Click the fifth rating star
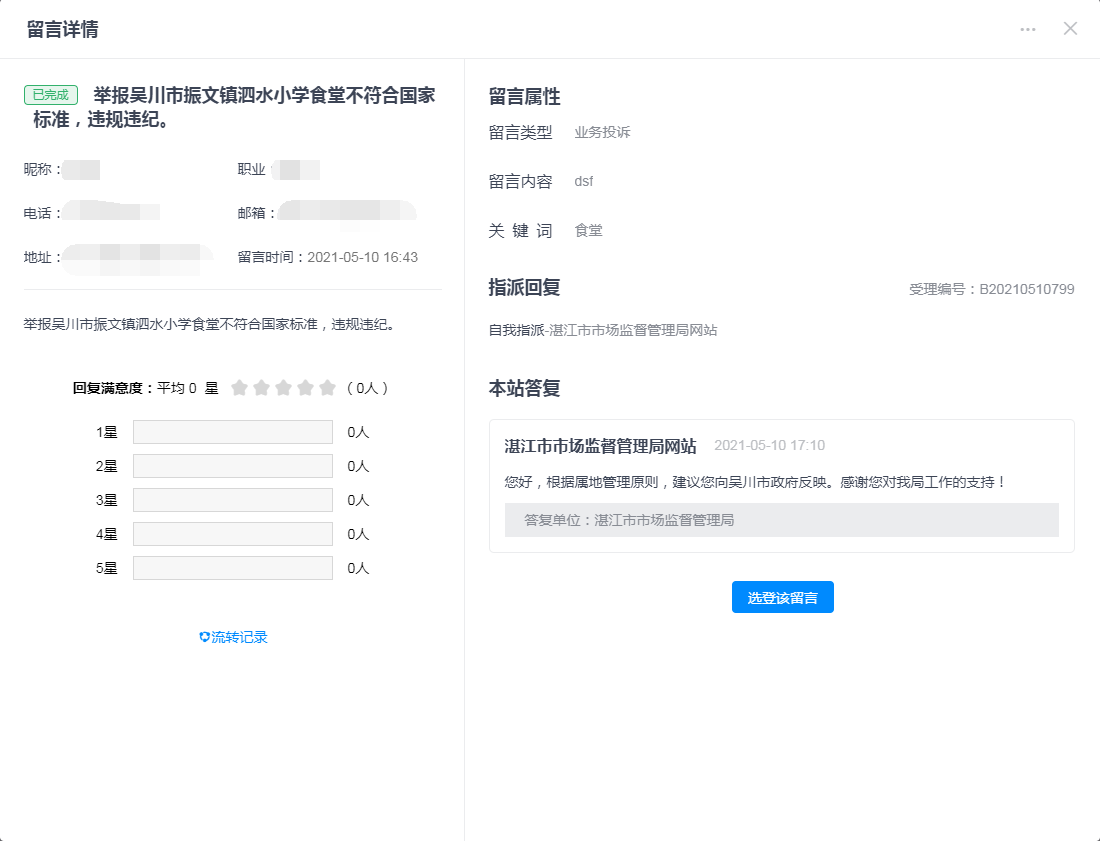Viewport: 1100px width, 841px height. coord(327,388)
